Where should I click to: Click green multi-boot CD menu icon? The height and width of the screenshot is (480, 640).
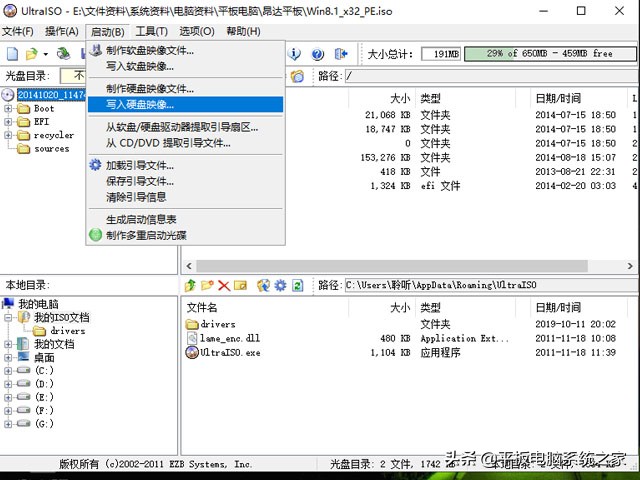[x=96, y=235]
